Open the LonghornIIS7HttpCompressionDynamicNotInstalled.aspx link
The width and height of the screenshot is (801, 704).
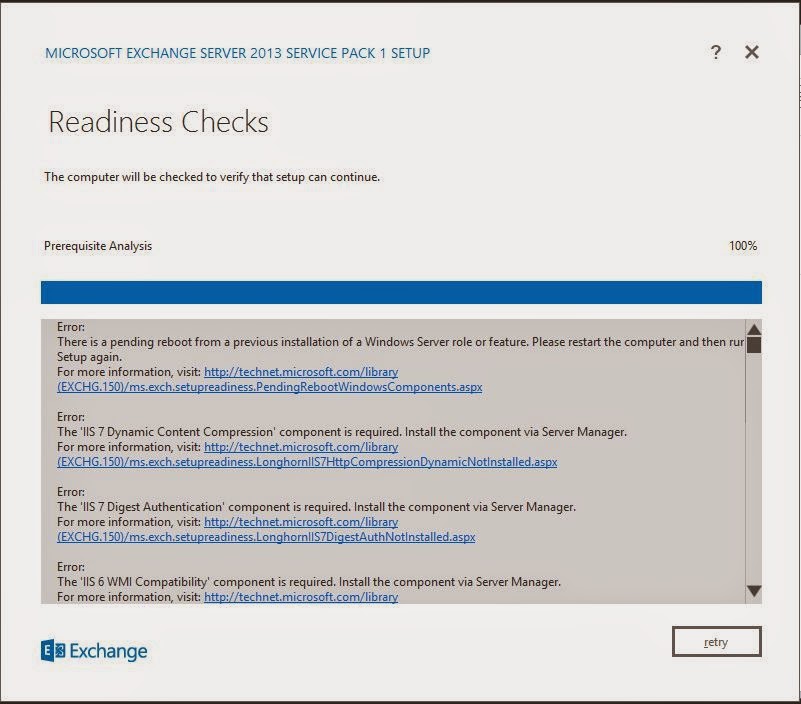pyautogui.click(x=307, y=462)
